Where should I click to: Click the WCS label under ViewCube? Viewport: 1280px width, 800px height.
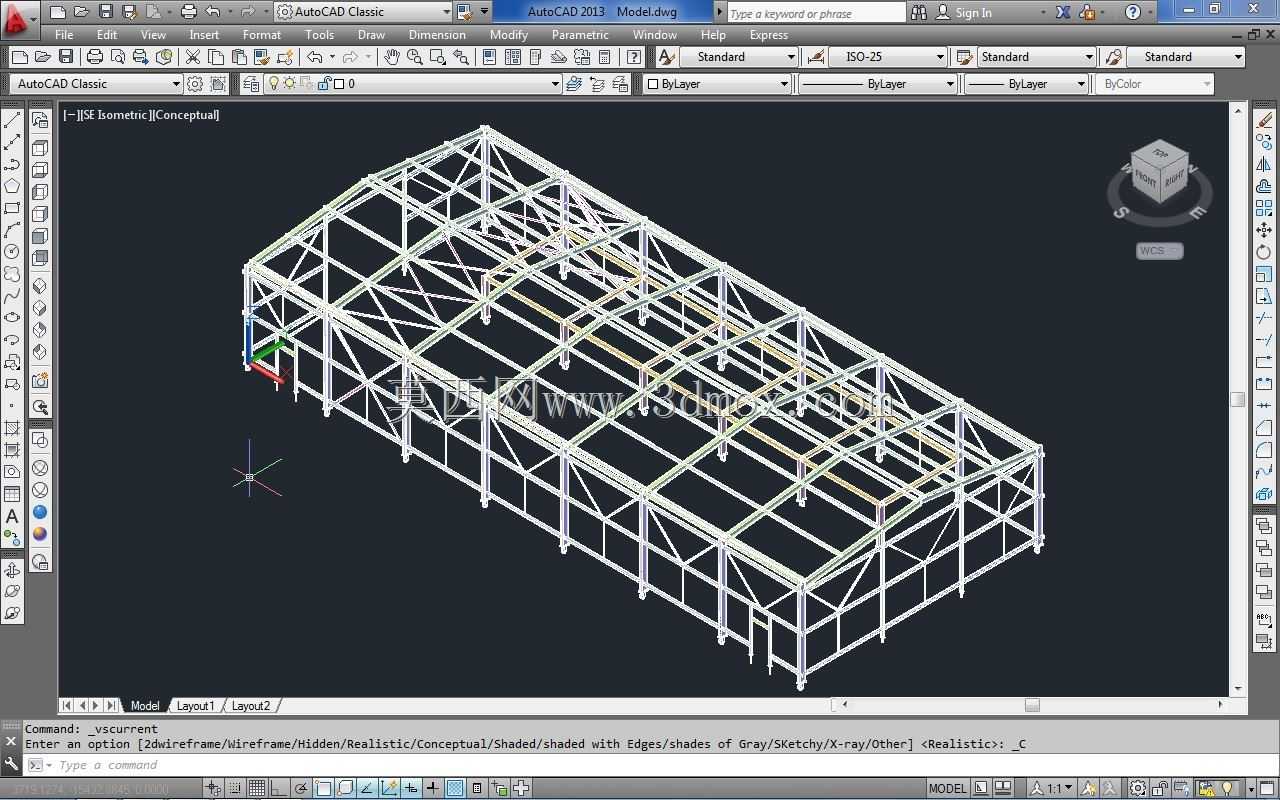point(1159,251)
